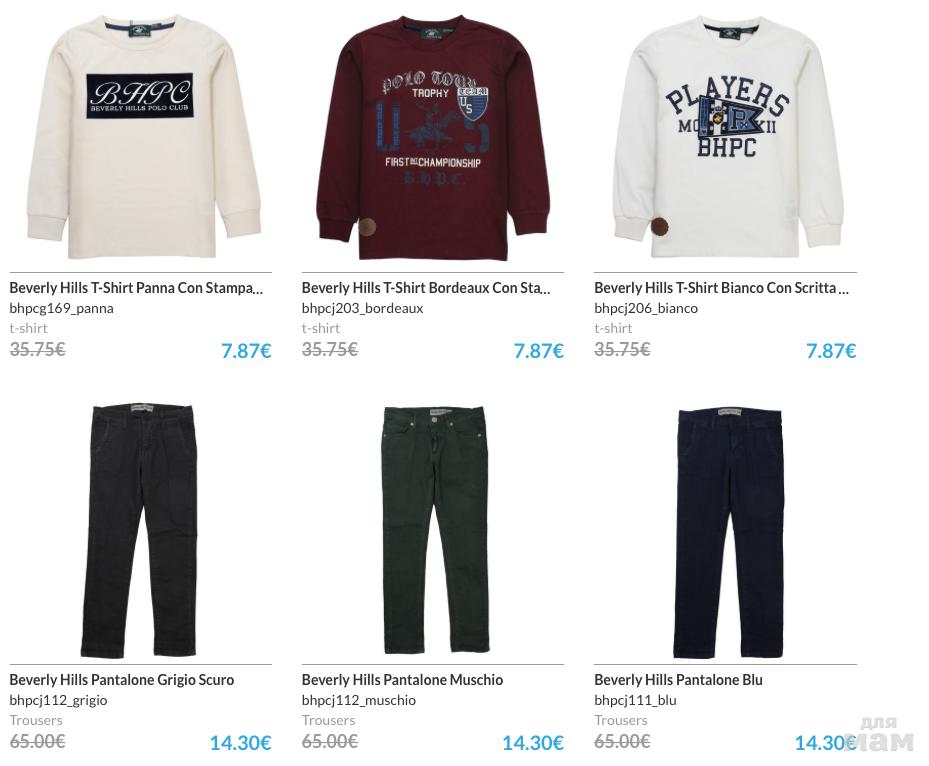Click the t-shirt category under bhpcj206_bianco

click(613, 328)
